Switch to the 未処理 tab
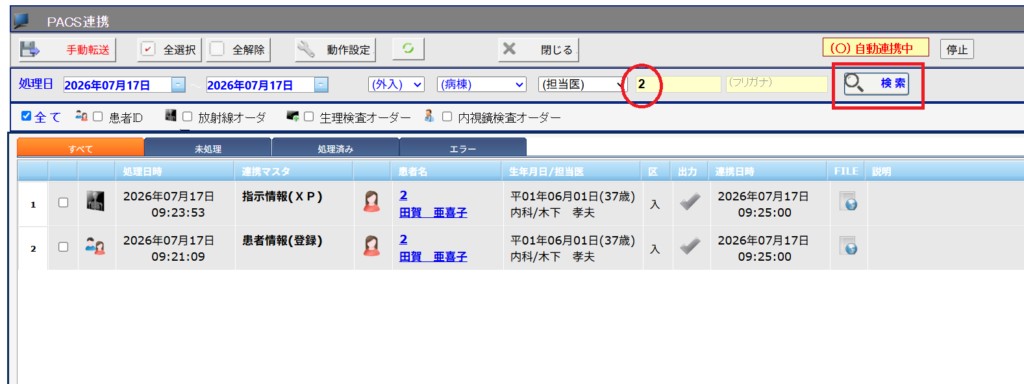Image resolution: width=1024 pixels, height=384 pixels. click(208, 148)
